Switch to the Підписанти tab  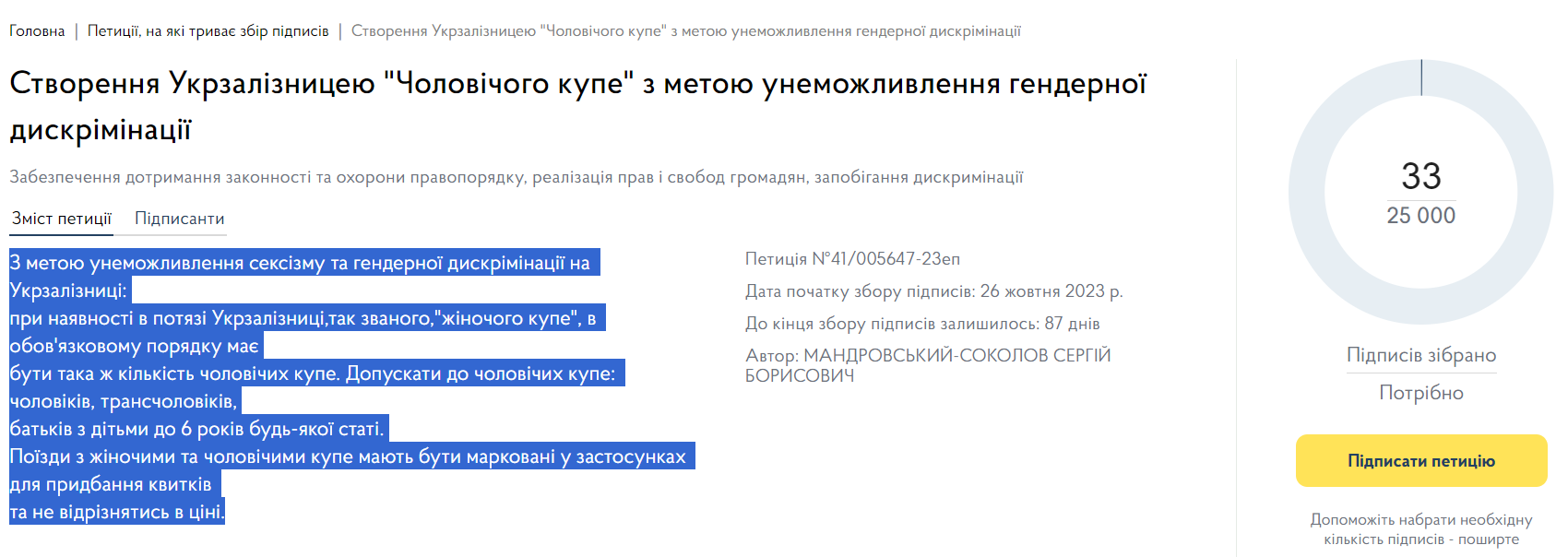(180, 219)
